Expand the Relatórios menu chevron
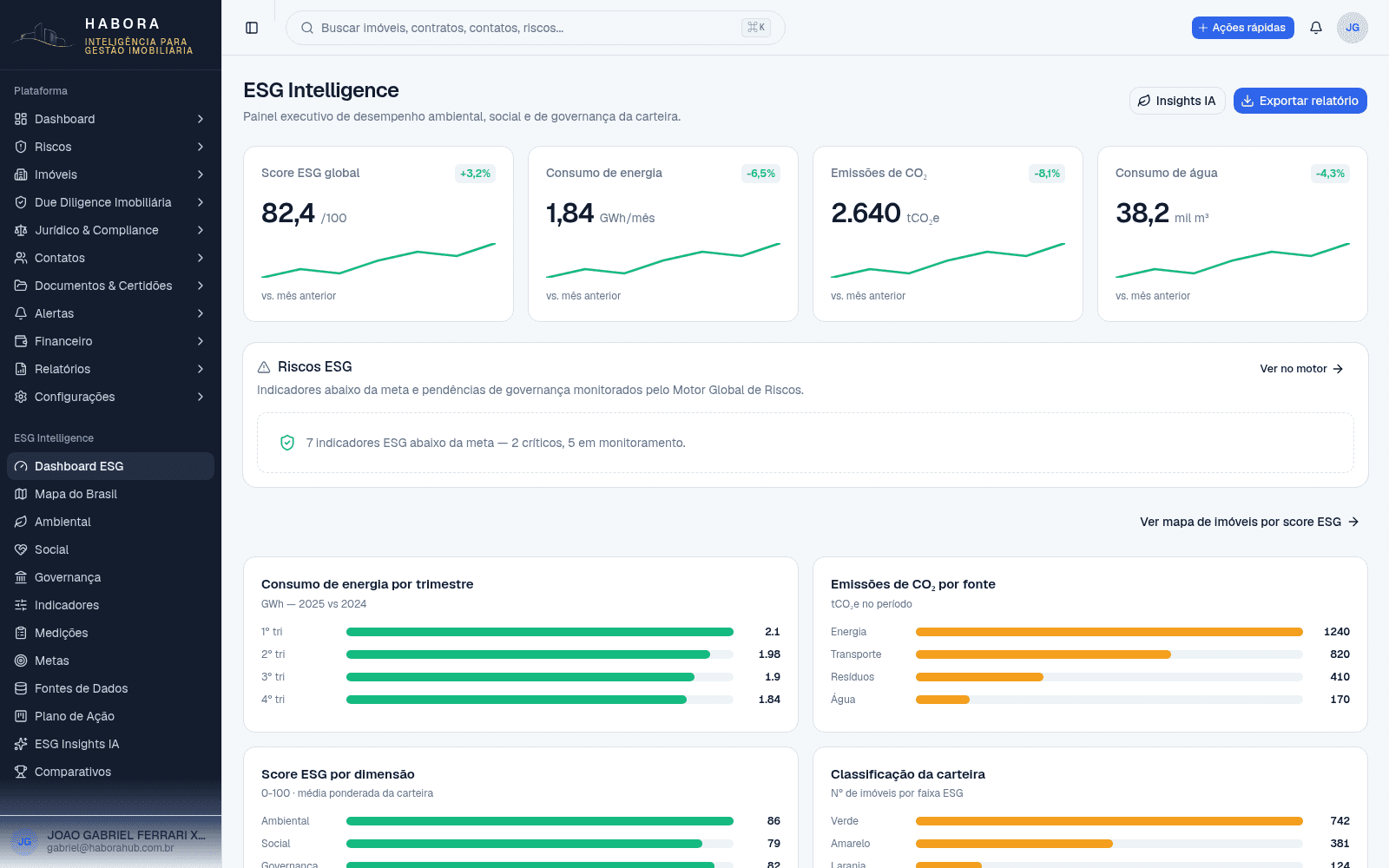1389x868 pixels. (x=201, y=369)
